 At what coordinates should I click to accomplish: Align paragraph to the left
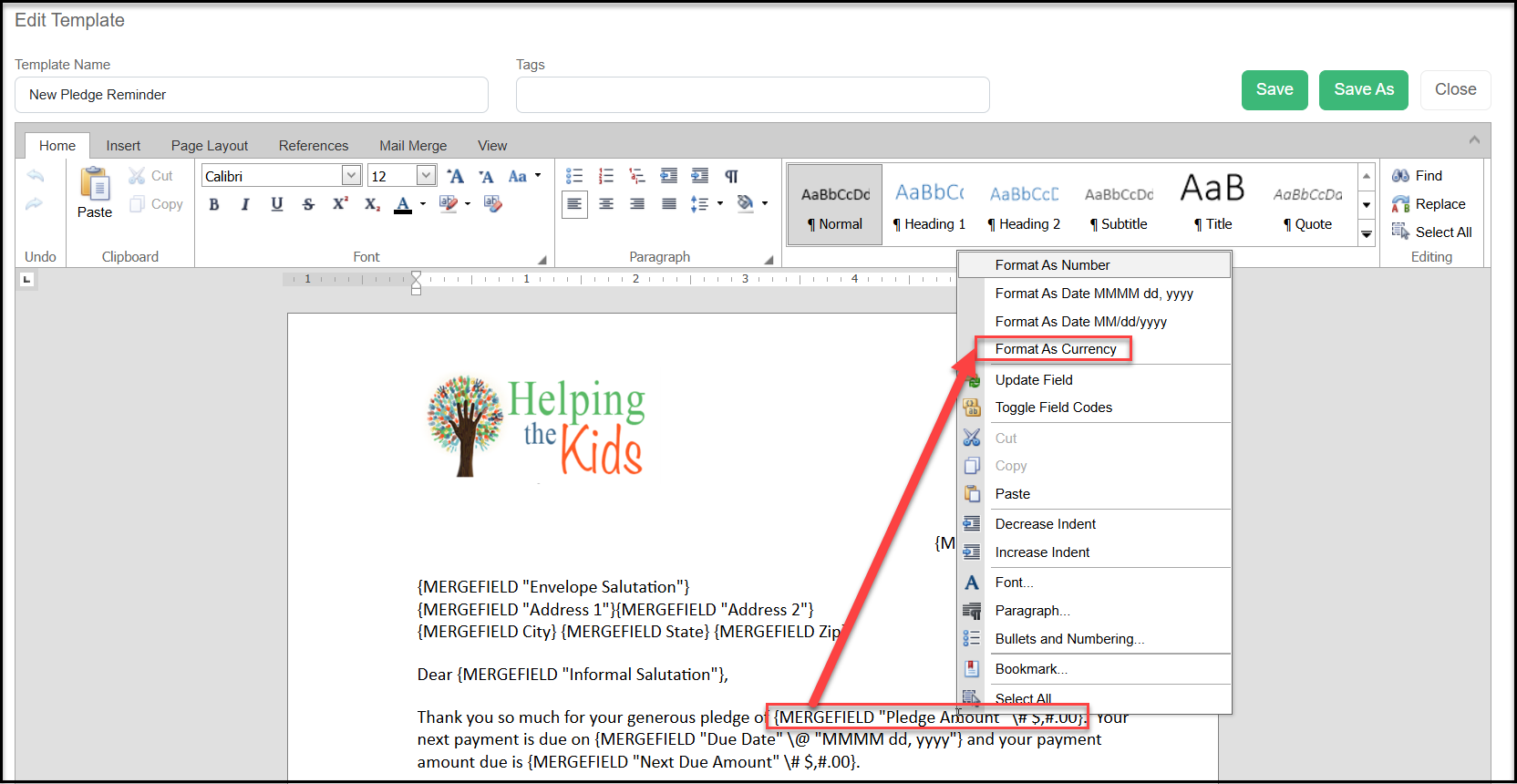[x=574, y=204]
